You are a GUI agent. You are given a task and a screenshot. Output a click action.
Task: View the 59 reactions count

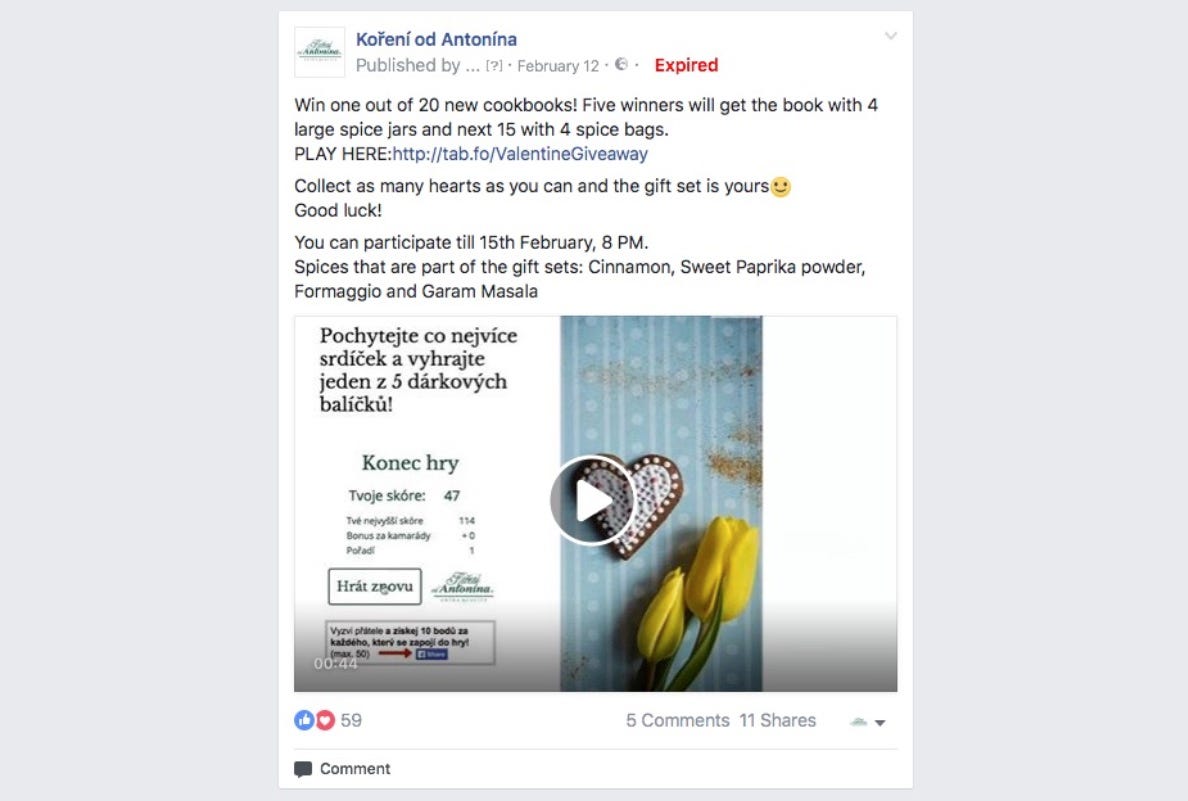351,720
